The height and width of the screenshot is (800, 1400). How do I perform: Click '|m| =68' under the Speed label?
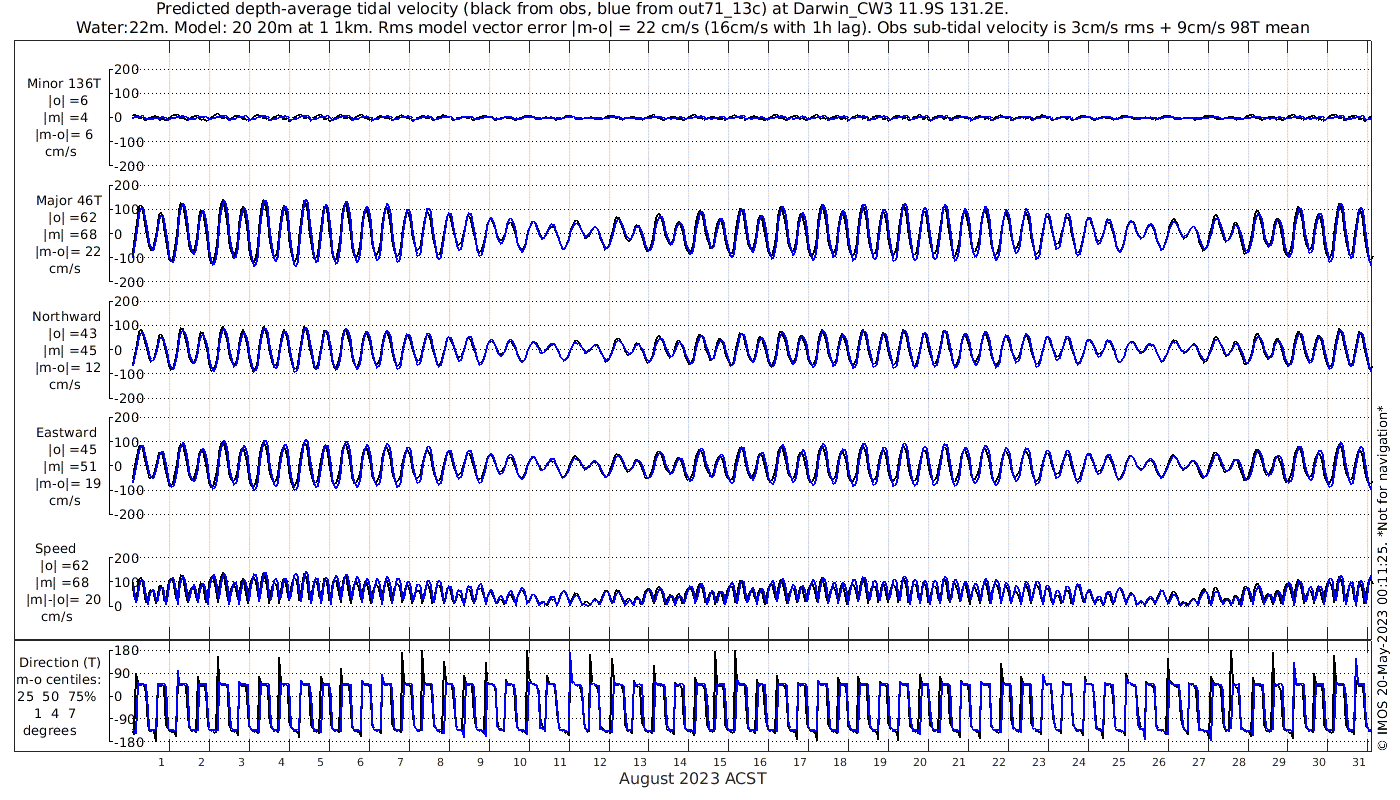click(x=65, y=583)
